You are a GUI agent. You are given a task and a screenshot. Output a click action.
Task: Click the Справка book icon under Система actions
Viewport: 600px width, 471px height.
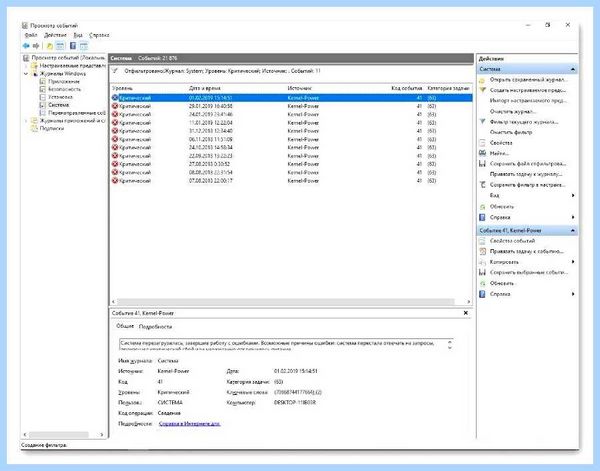pyautogui.click(x=482, y=217)
